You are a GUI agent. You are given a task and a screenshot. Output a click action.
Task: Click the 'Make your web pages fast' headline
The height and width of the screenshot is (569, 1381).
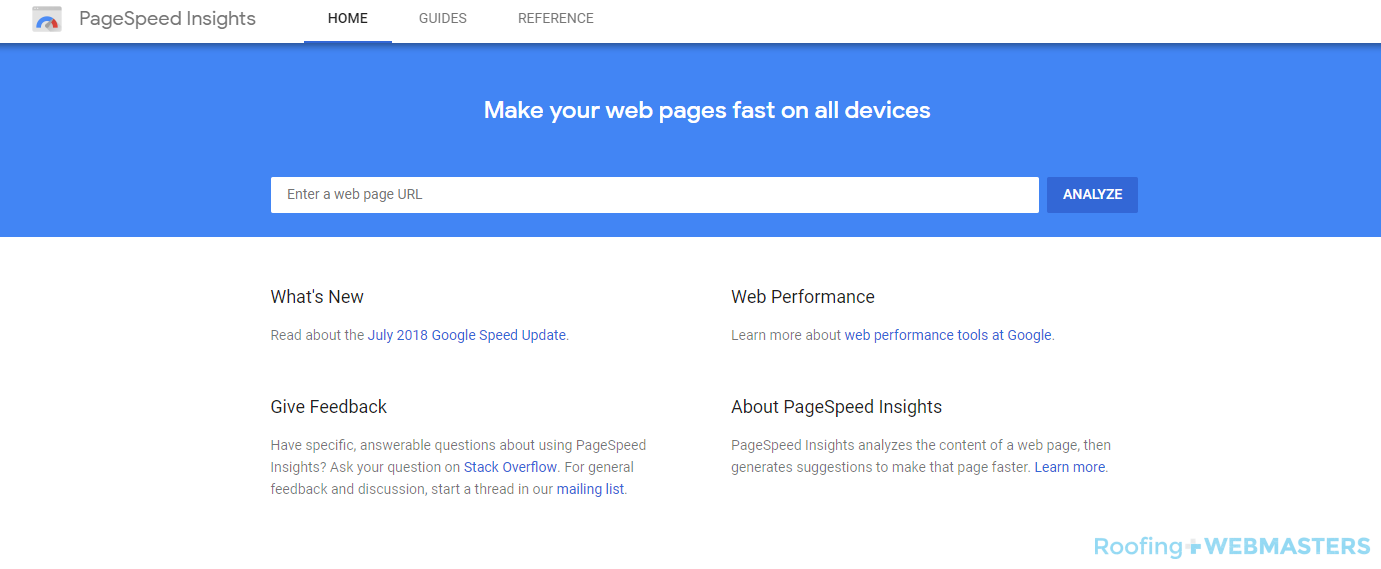click(706, 110)
